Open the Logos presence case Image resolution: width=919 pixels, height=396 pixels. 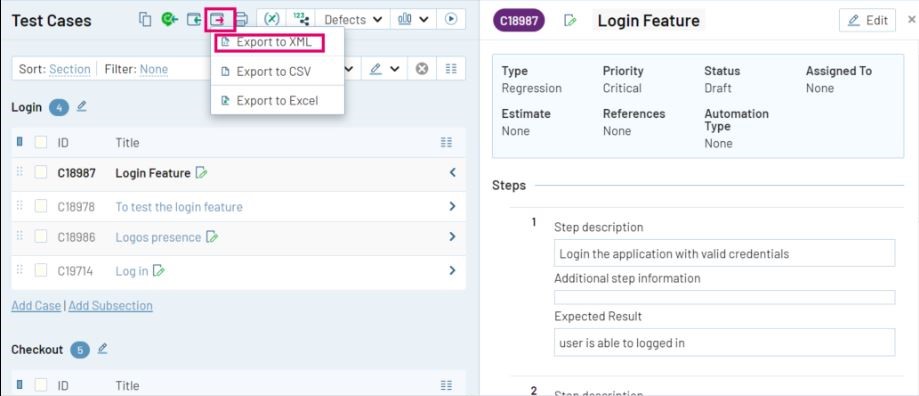click(x=158, y=237)
